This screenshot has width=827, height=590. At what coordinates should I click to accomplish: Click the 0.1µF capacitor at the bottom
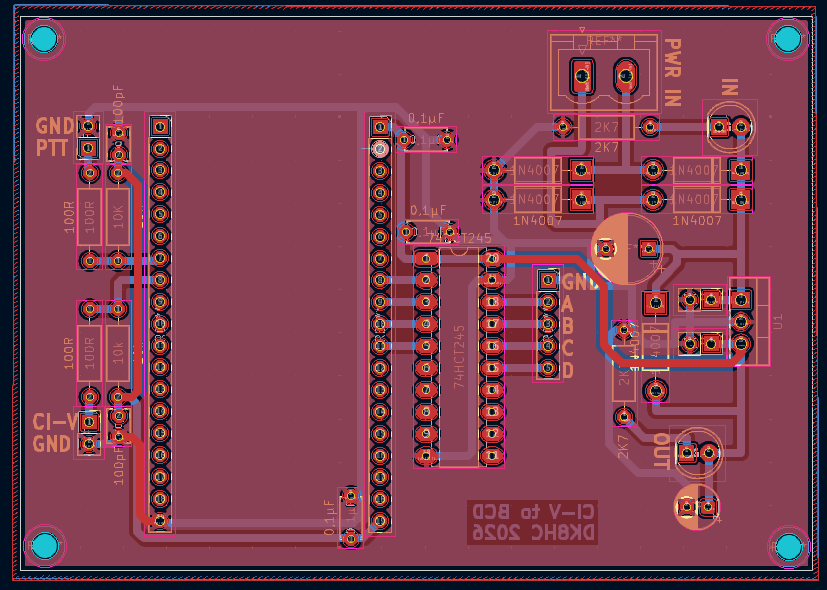pos(349,517)
